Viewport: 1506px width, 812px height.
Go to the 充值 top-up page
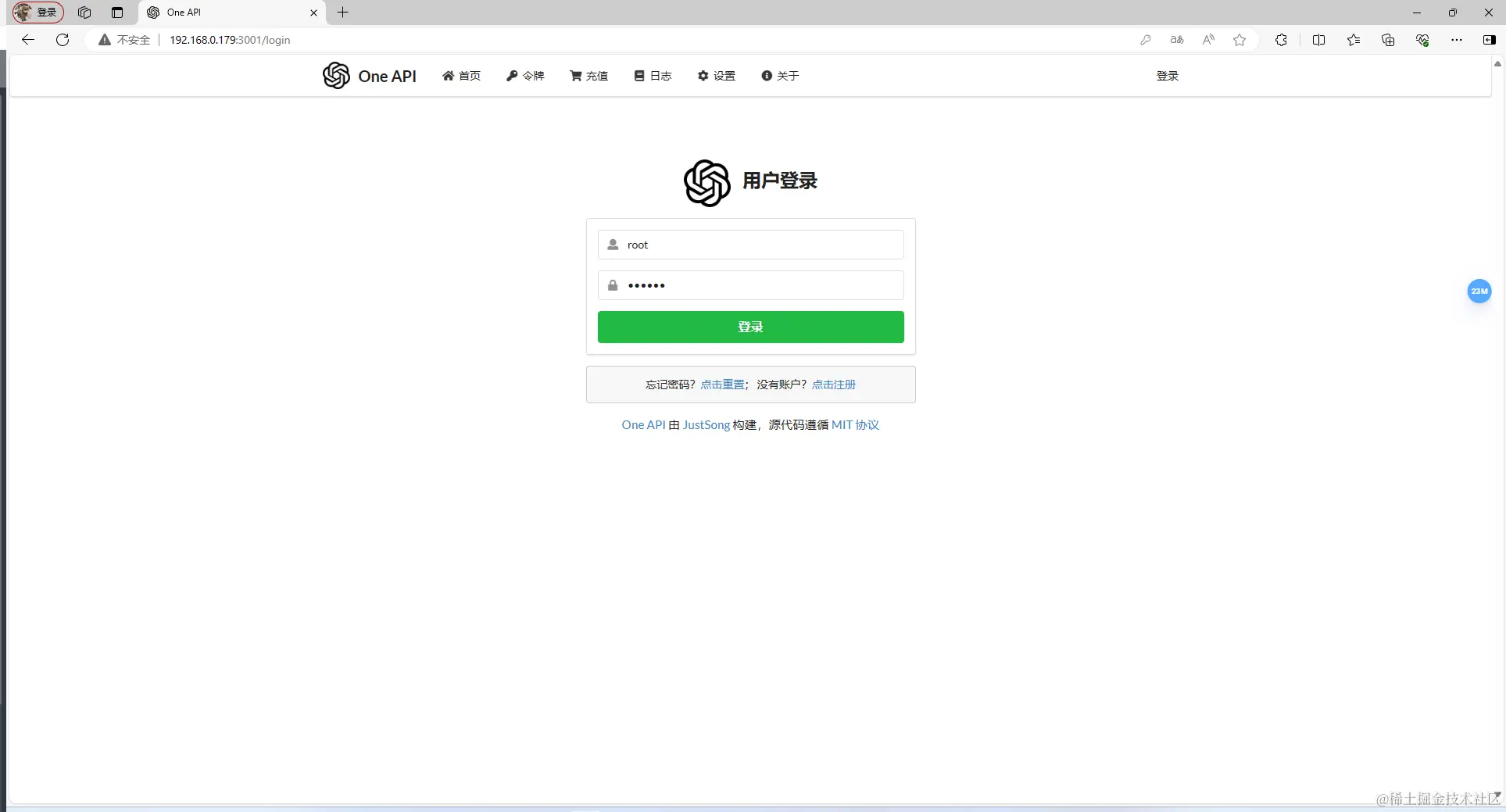point(588,76)
